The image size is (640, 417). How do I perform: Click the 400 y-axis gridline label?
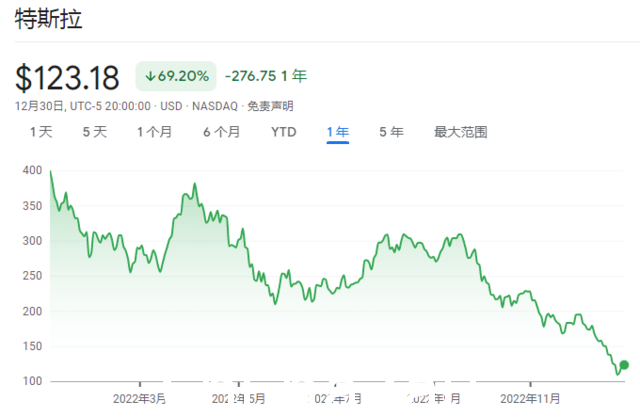pyautogui.click(x=32, y=170)
